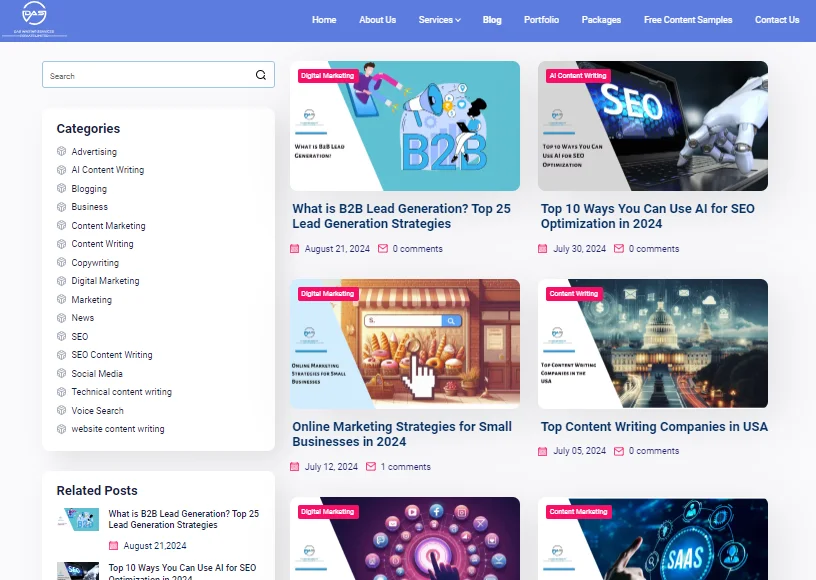Open the Packages menu item

point(601,20)
